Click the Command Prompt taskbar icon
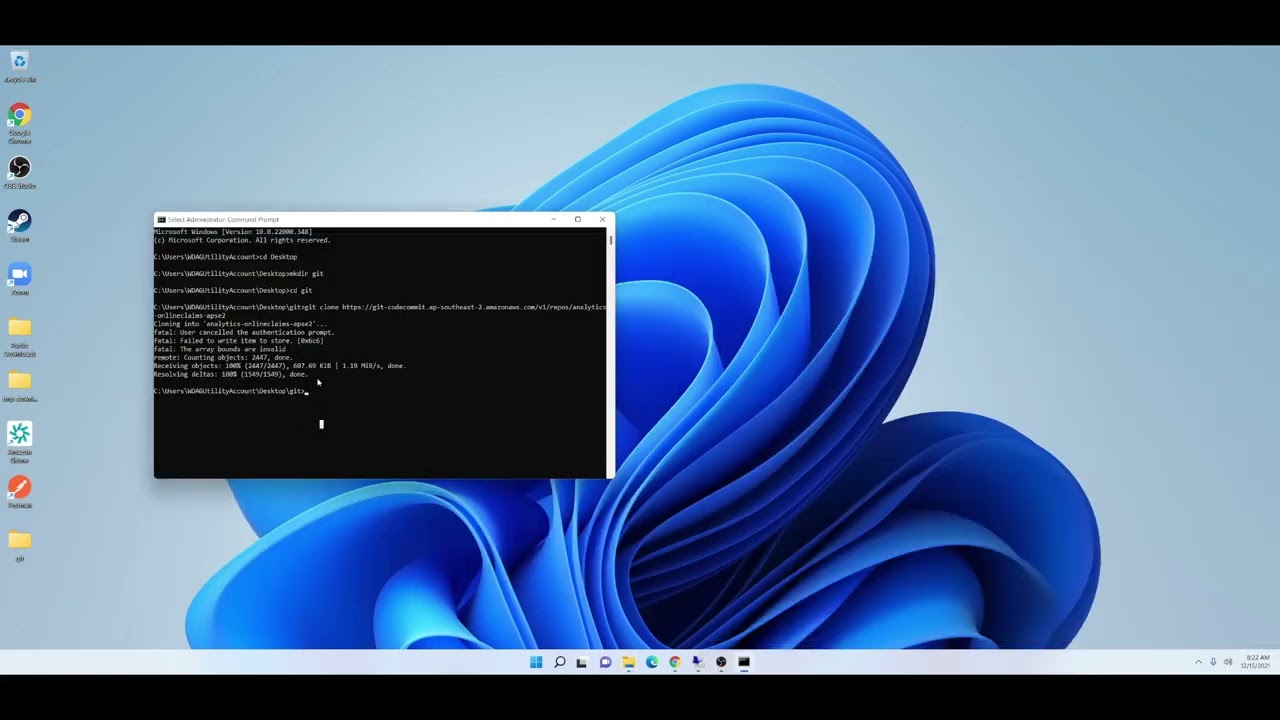 click(744, 662)
